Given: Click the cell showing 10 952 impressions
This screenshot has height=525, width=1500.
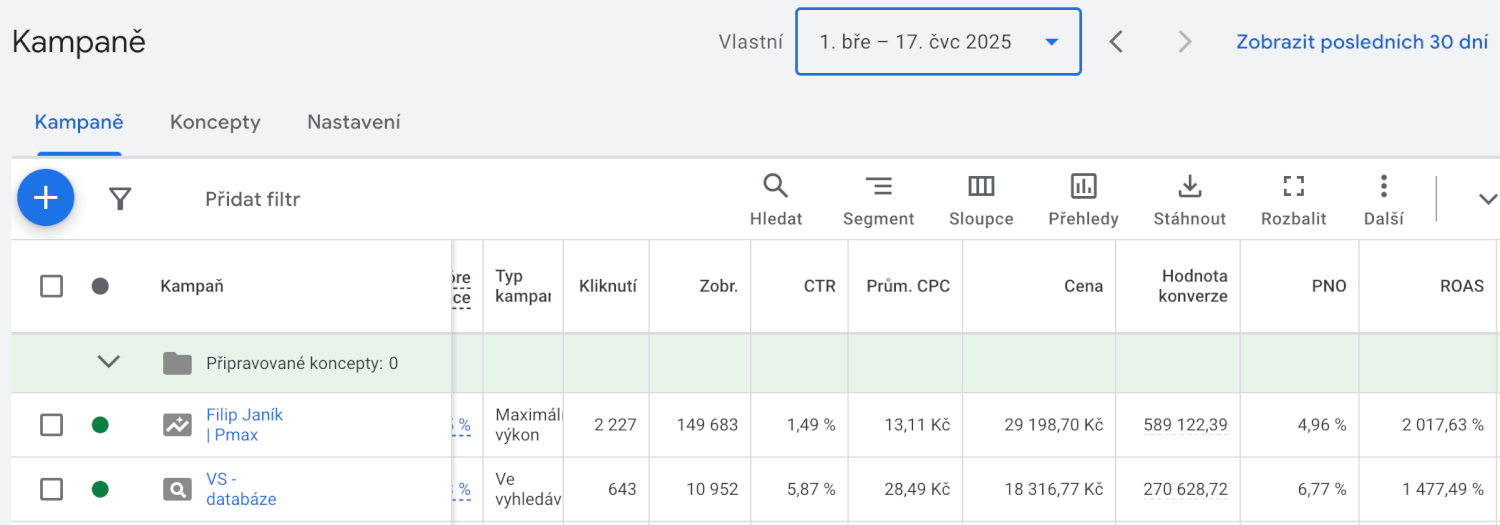Looking at the screenshot, I should [x=712, y=489].
